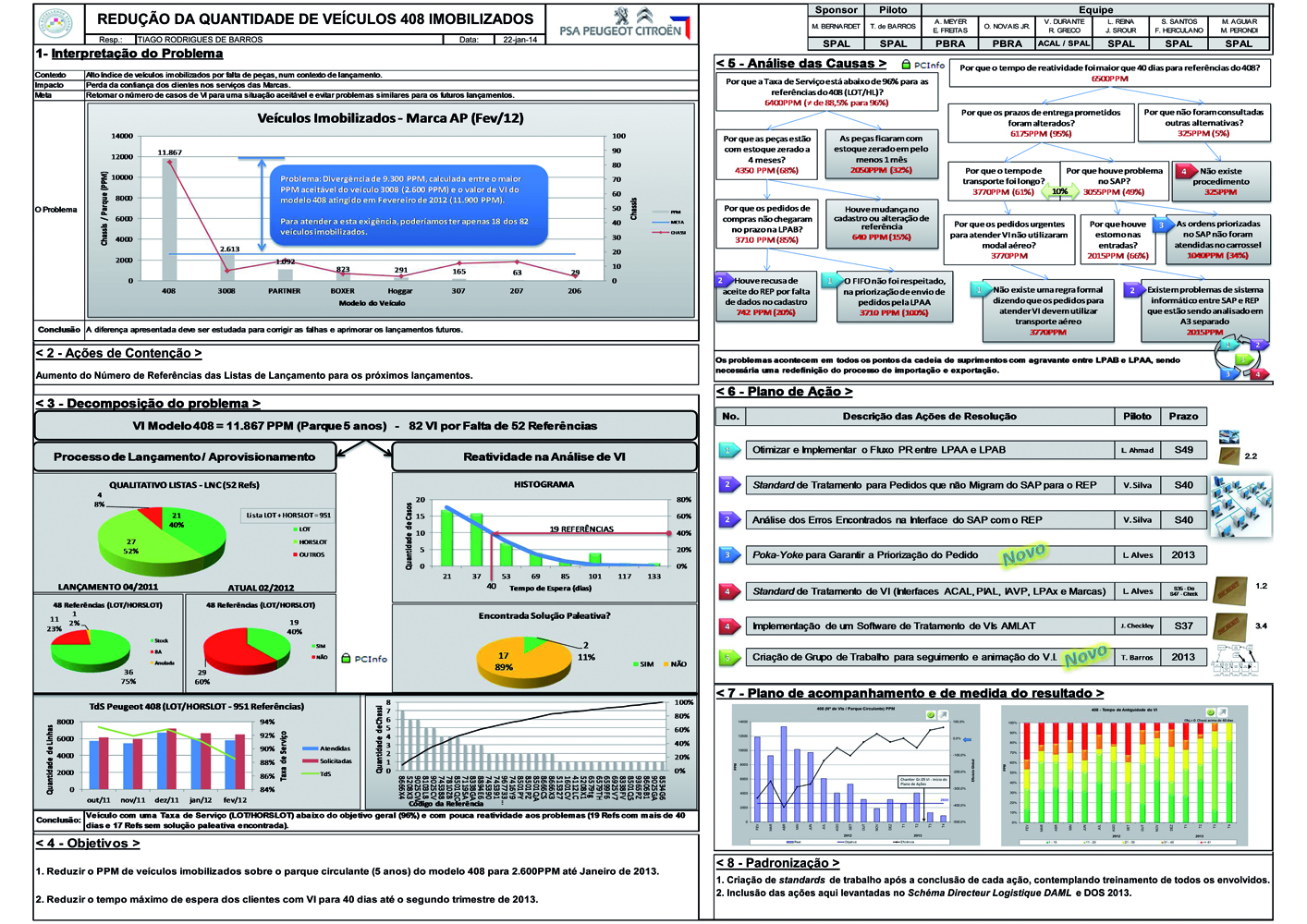1307x924 pixels.
Task: Click the PCInfo lock icon near the 48 Referências pies
Action: click(346, 659)
